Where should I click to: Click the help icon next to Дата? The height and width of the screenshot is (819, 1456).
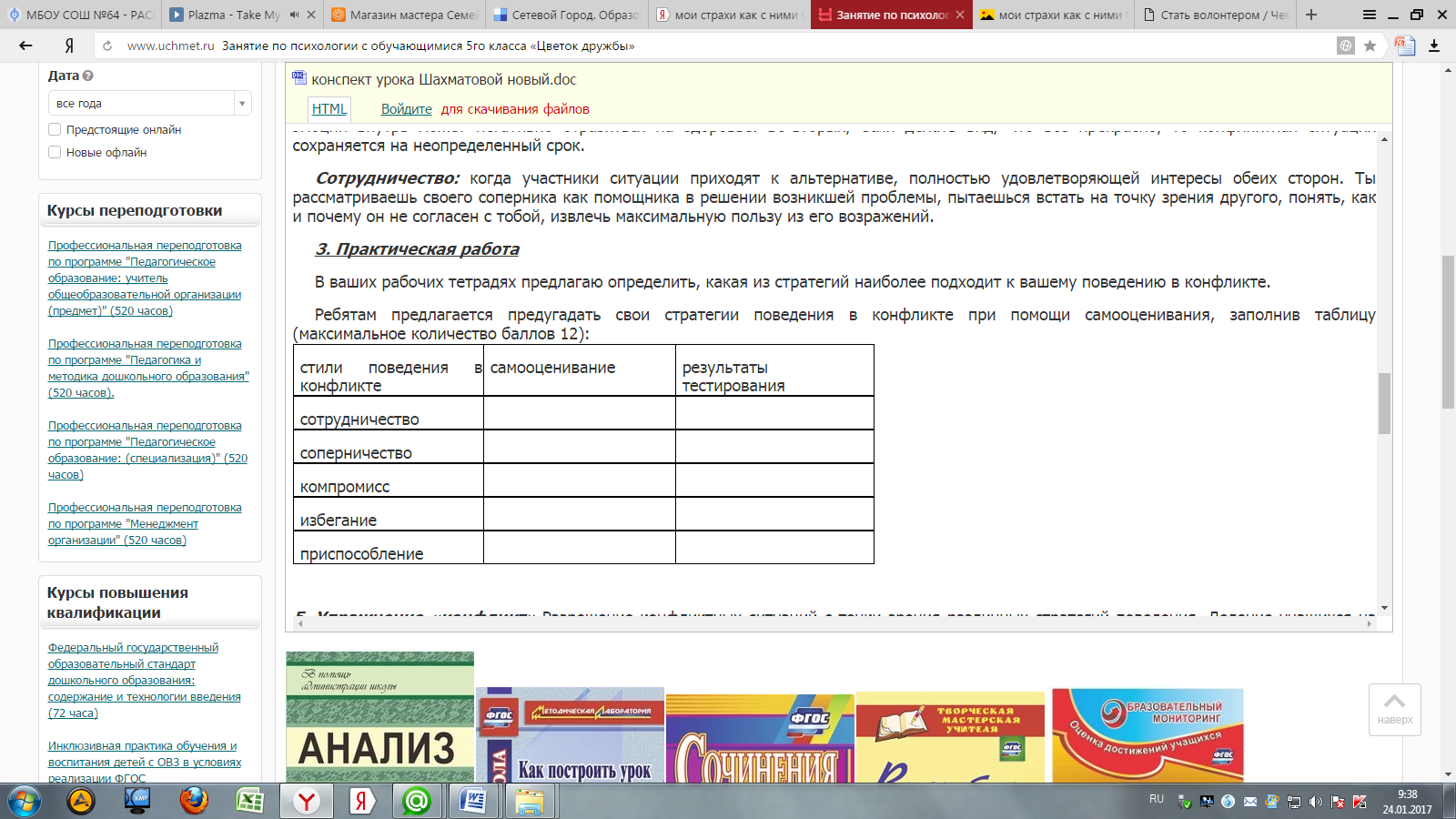coord(88,76)
